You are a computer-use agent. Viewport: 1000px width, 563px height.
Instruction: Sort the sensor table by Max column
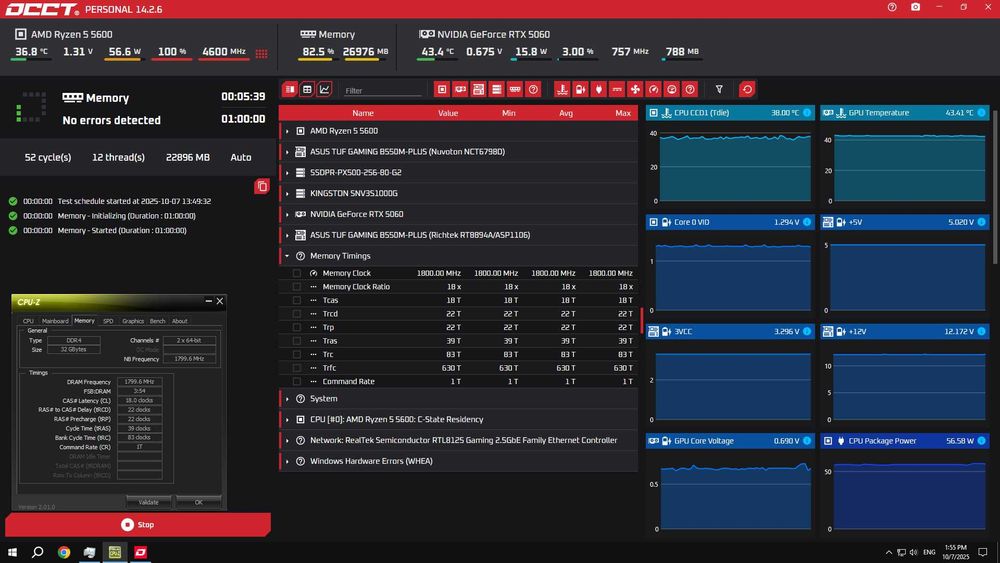point(623,113)
